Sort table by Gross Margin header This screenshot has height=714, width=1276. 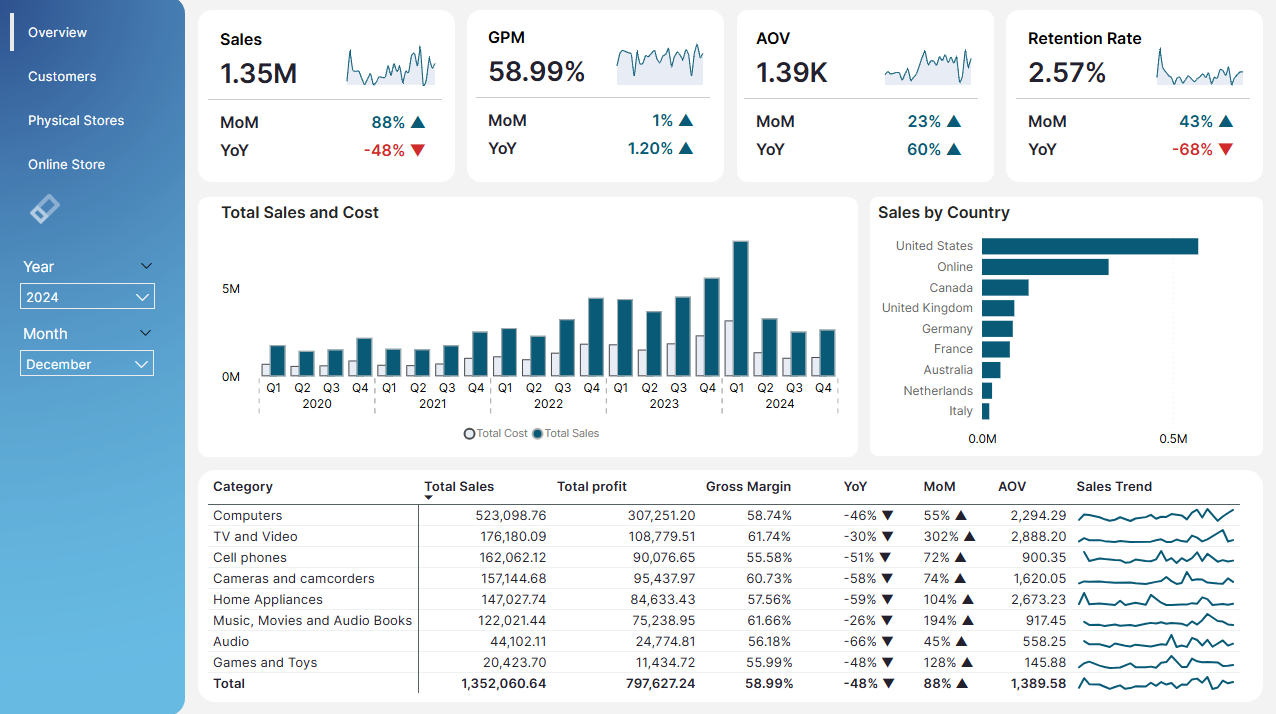748,487
